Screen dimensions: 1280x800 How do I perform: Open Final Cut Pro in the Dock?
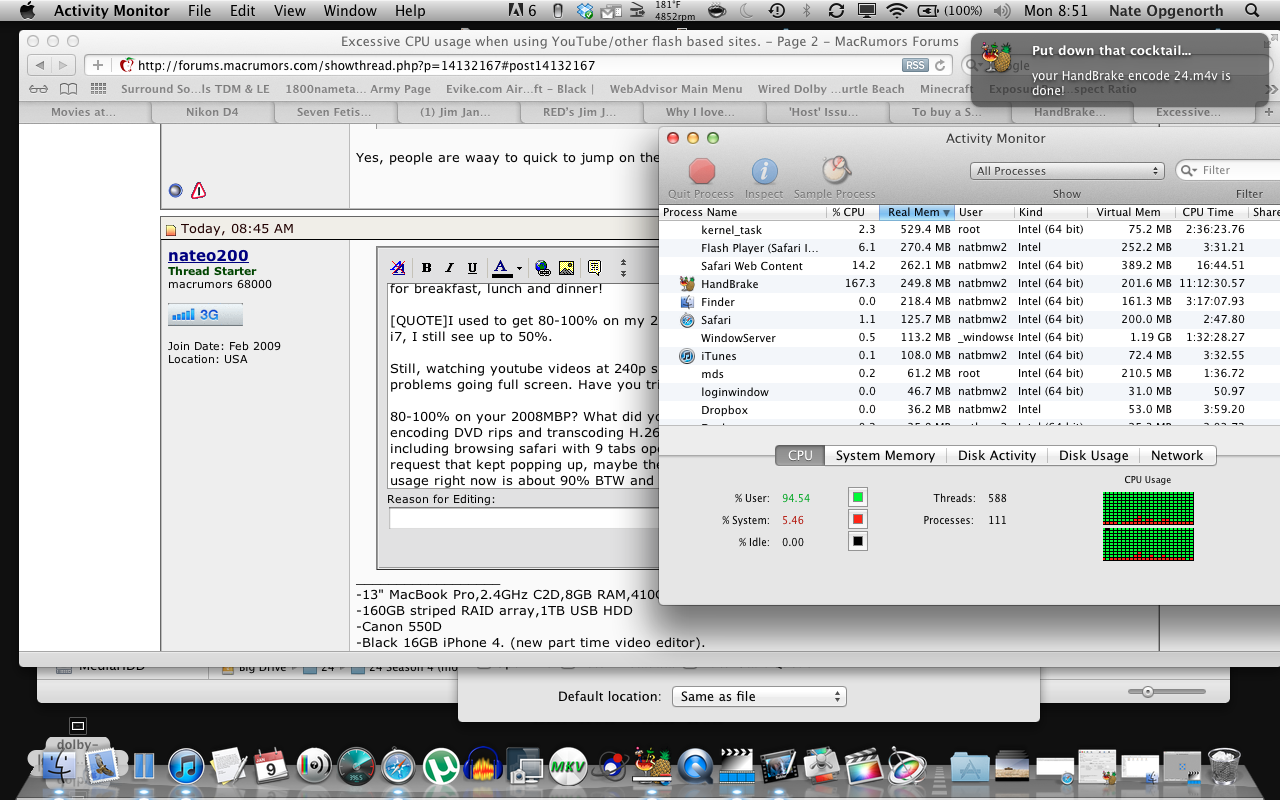click(865, 767)
